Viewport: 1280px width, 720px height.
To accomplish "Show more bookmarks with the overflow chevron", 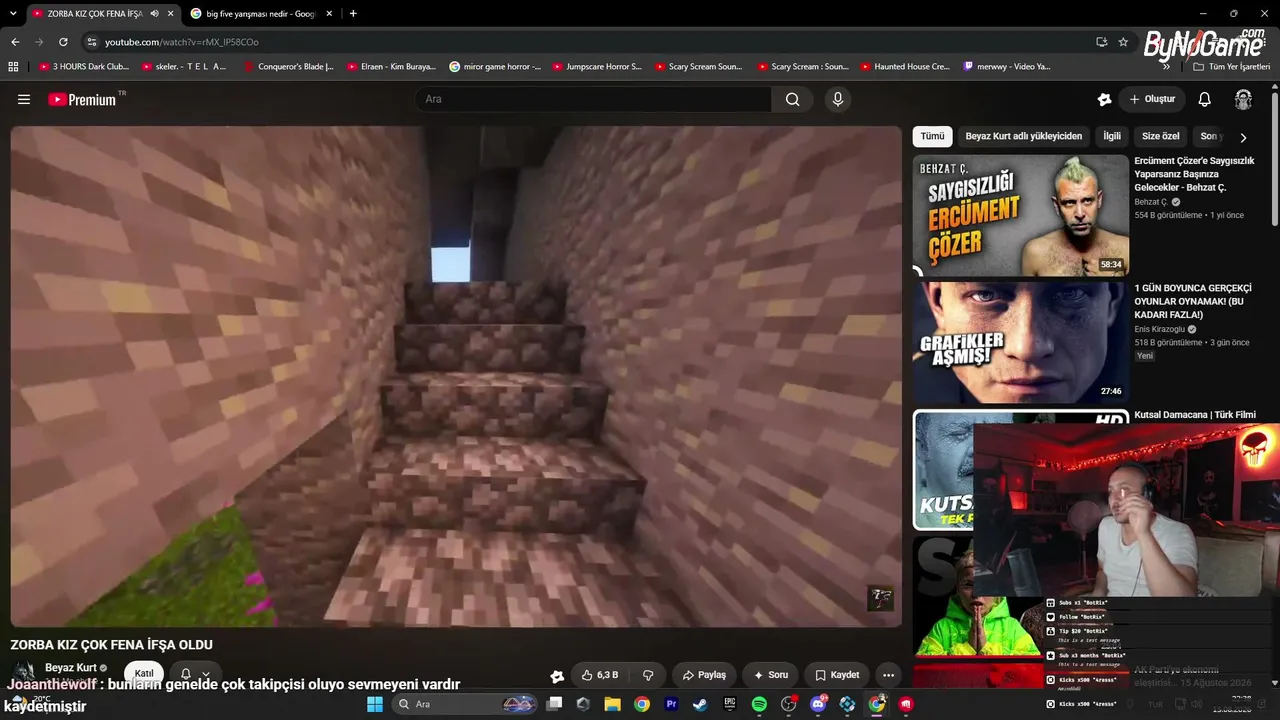I will 1166,67.
